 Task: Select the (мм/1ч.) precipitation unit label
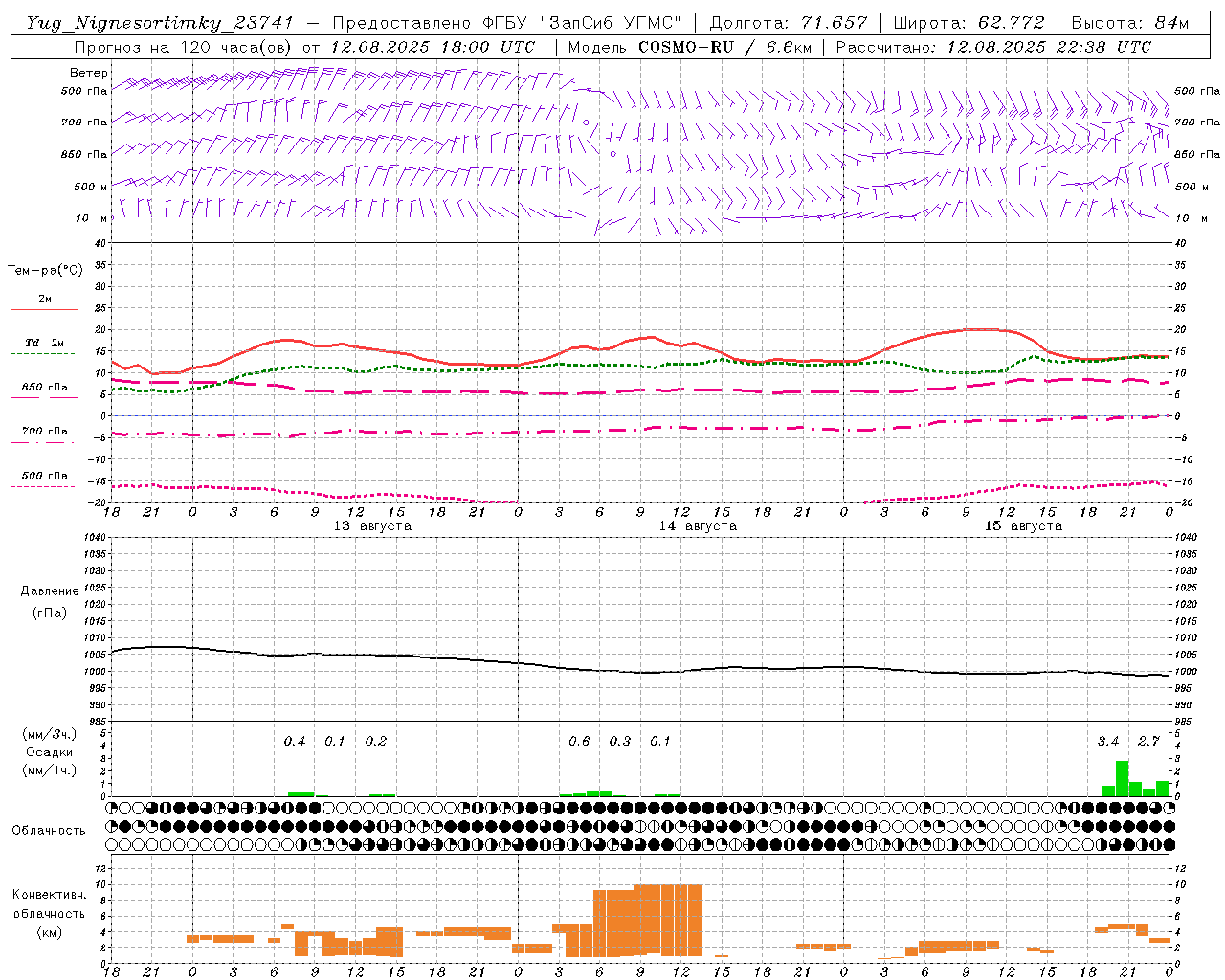50,770
